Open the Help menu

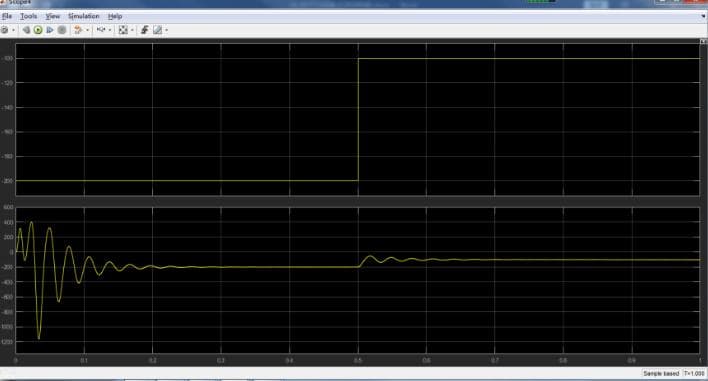click(115, 16)
